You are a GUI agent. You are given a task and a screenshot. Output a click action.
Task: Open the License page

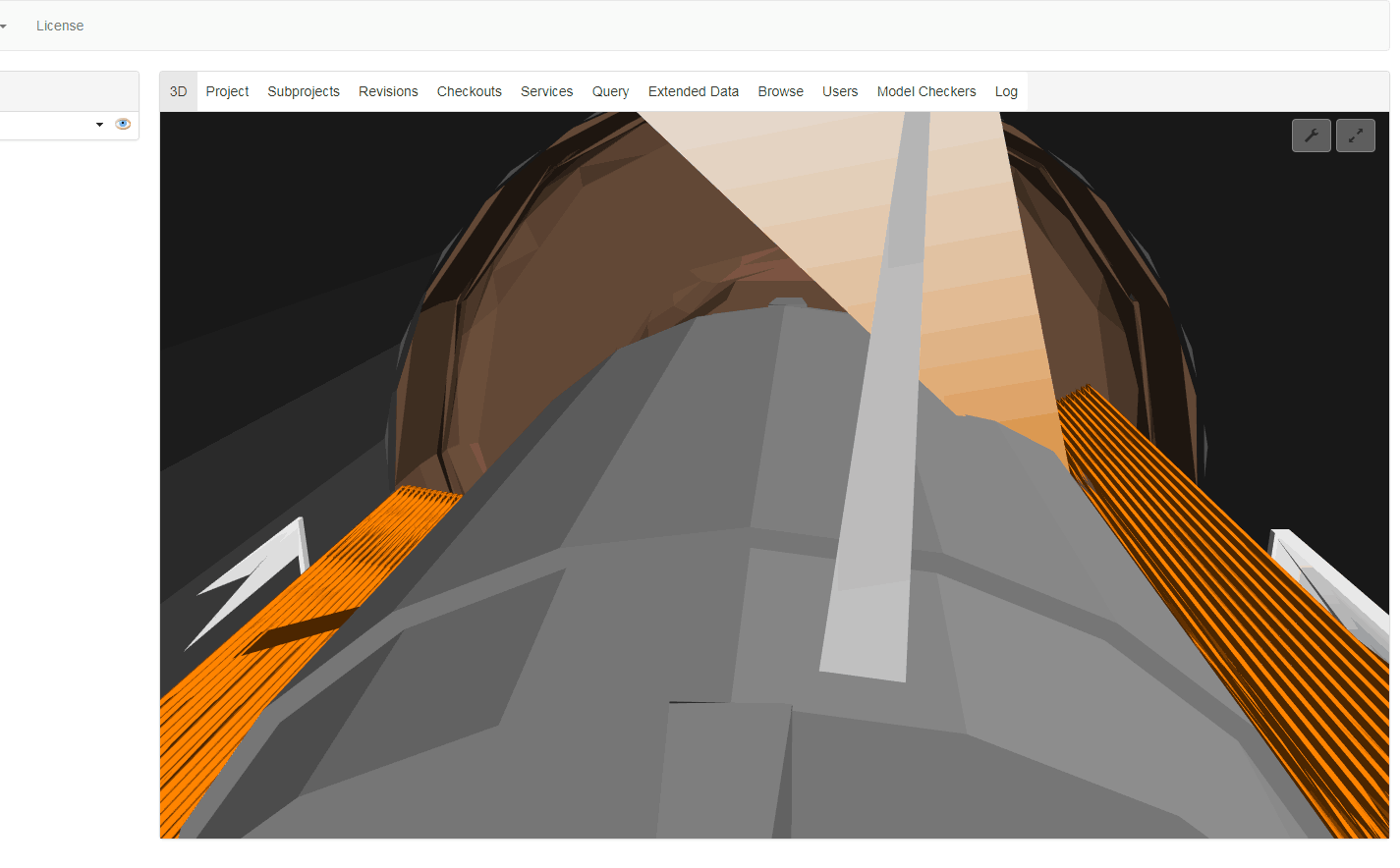(60, 26)
